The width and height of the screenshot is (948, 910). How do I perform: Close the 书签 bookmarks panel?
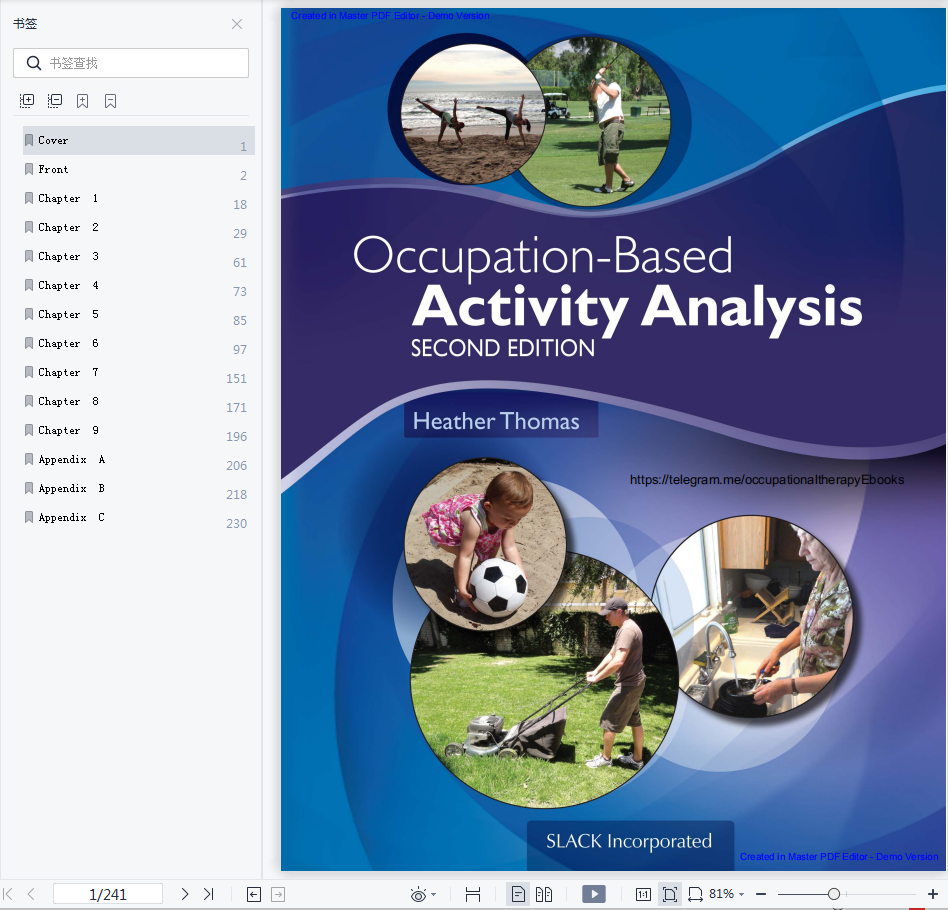click(237, 24)
